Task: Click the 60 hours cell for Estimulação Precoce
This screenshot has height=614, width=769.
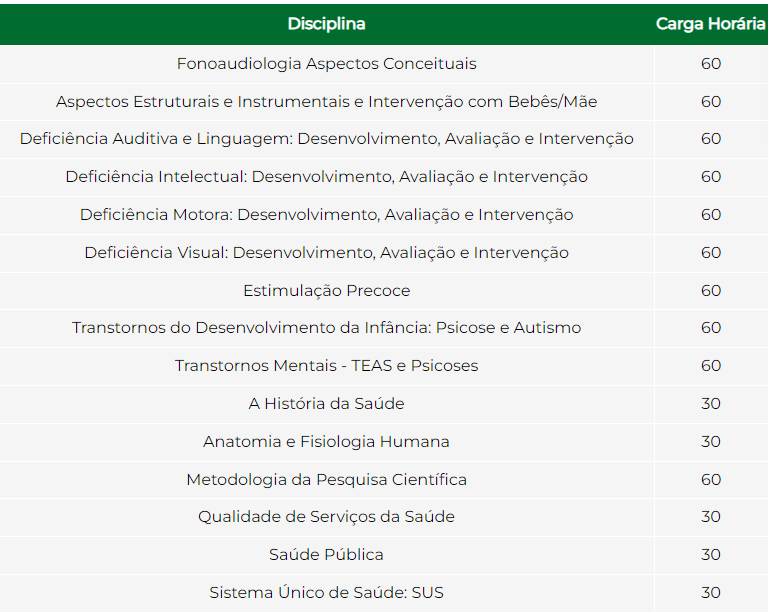Action: [x=711, y=290]
